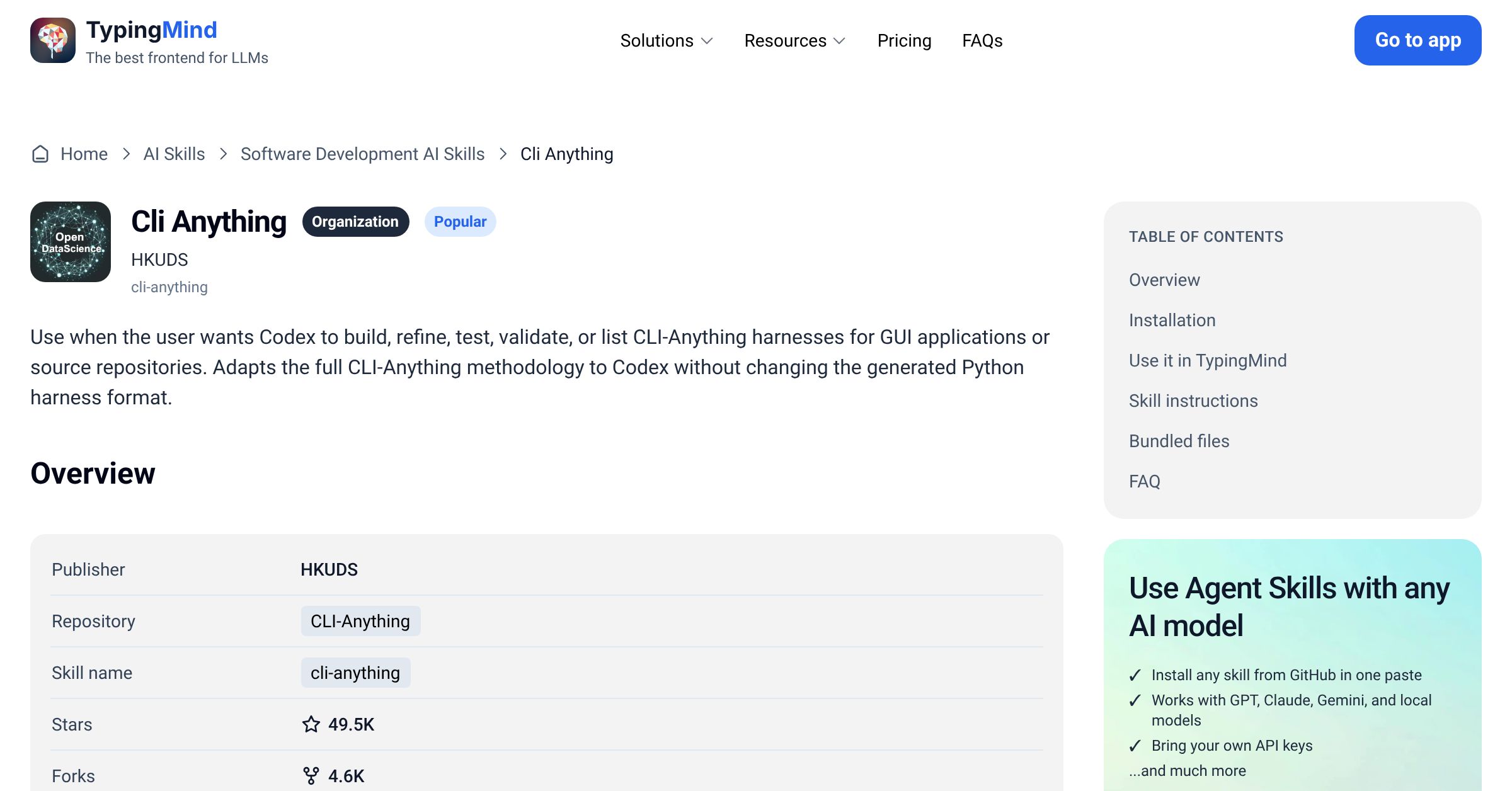Click the Cli Anything page title
The width and height of the screenshot is (1512, 791).
pyautogui.click(x=209, y=222)
